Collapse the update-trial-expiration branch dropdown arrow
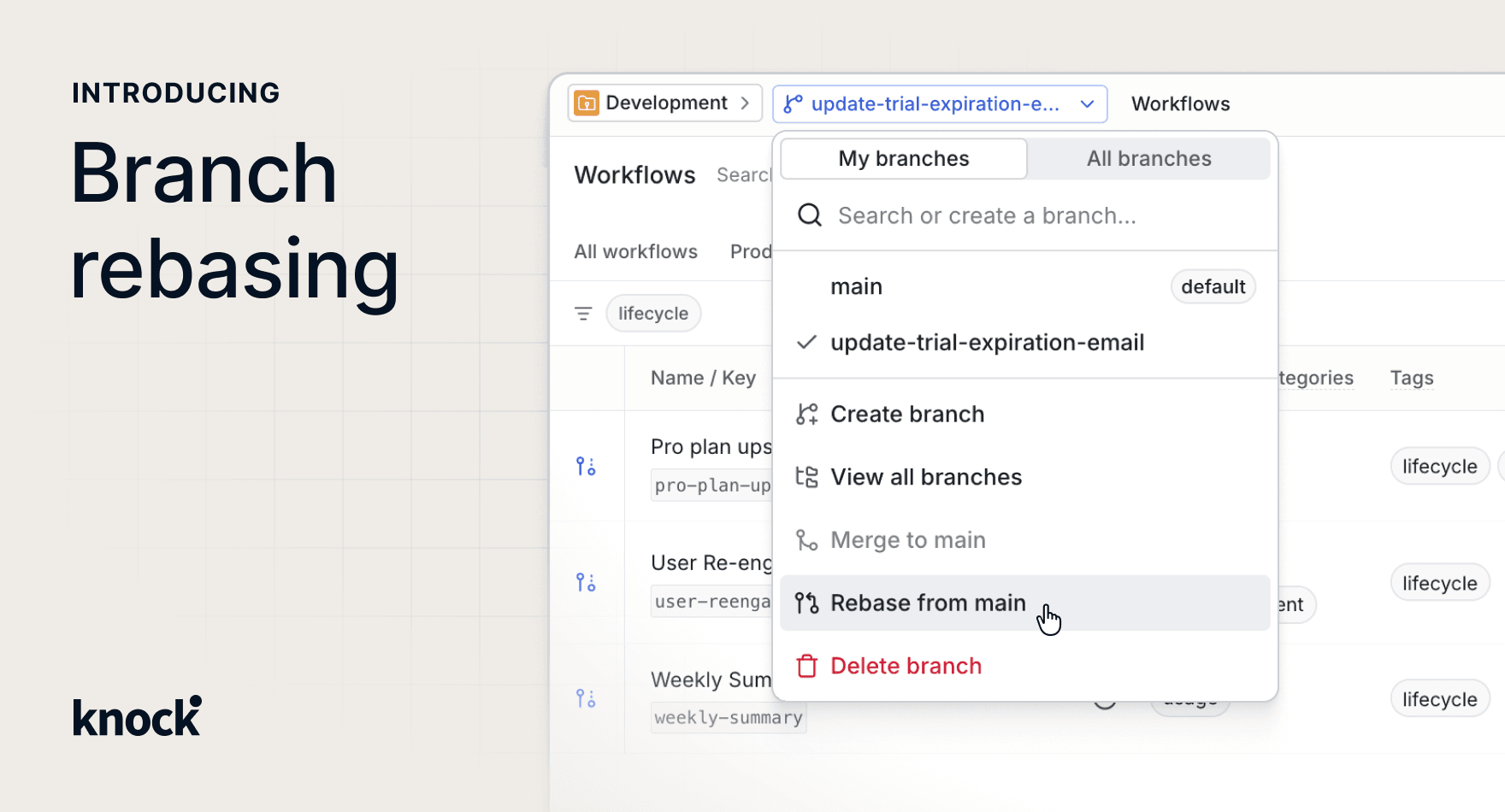The height and width of the screenshot is (812, 1505). [1087, 104]
